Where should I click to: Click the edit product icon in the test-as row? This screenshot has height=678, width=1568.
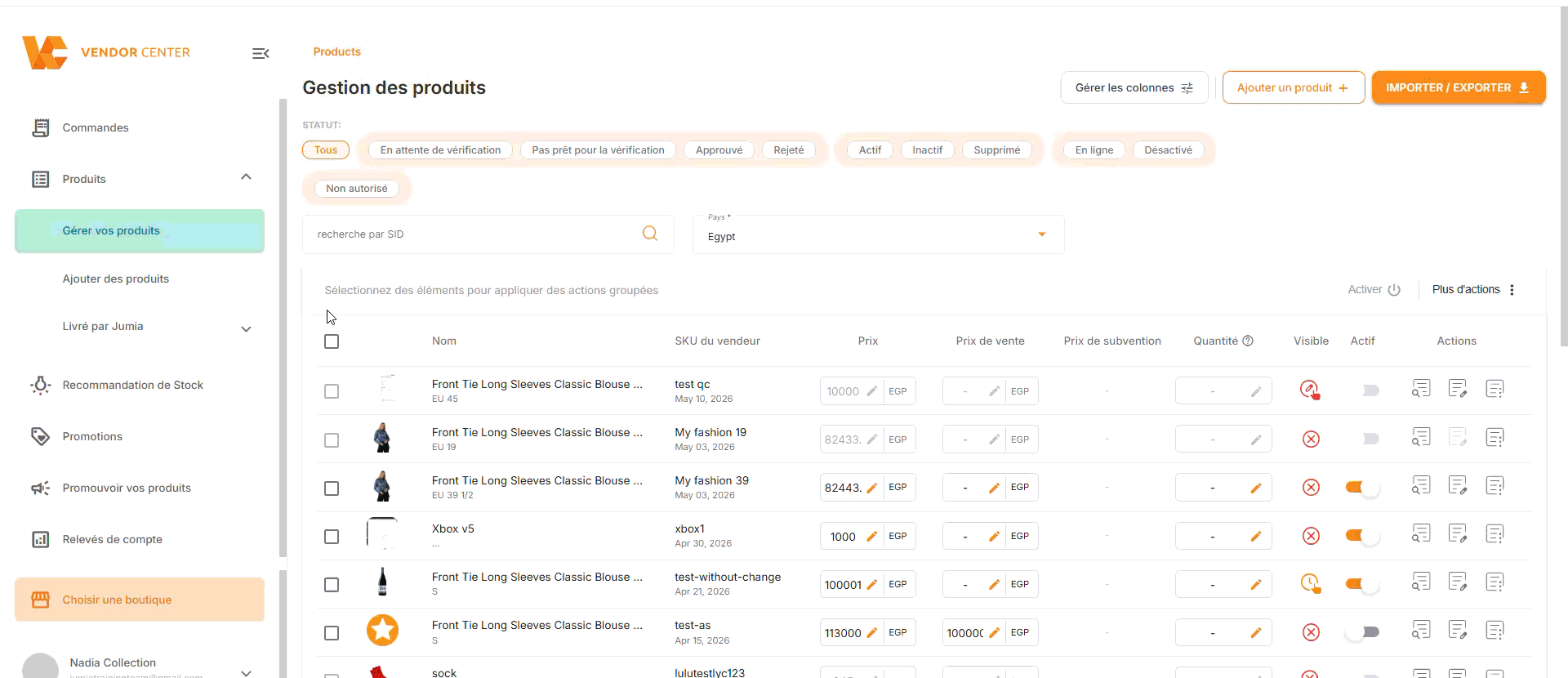coord(1458,631)
